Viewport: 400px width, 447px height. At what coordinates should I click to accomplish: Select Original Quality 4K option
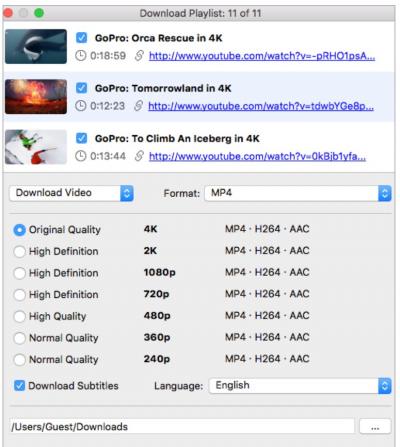click(x=19, y=230)
